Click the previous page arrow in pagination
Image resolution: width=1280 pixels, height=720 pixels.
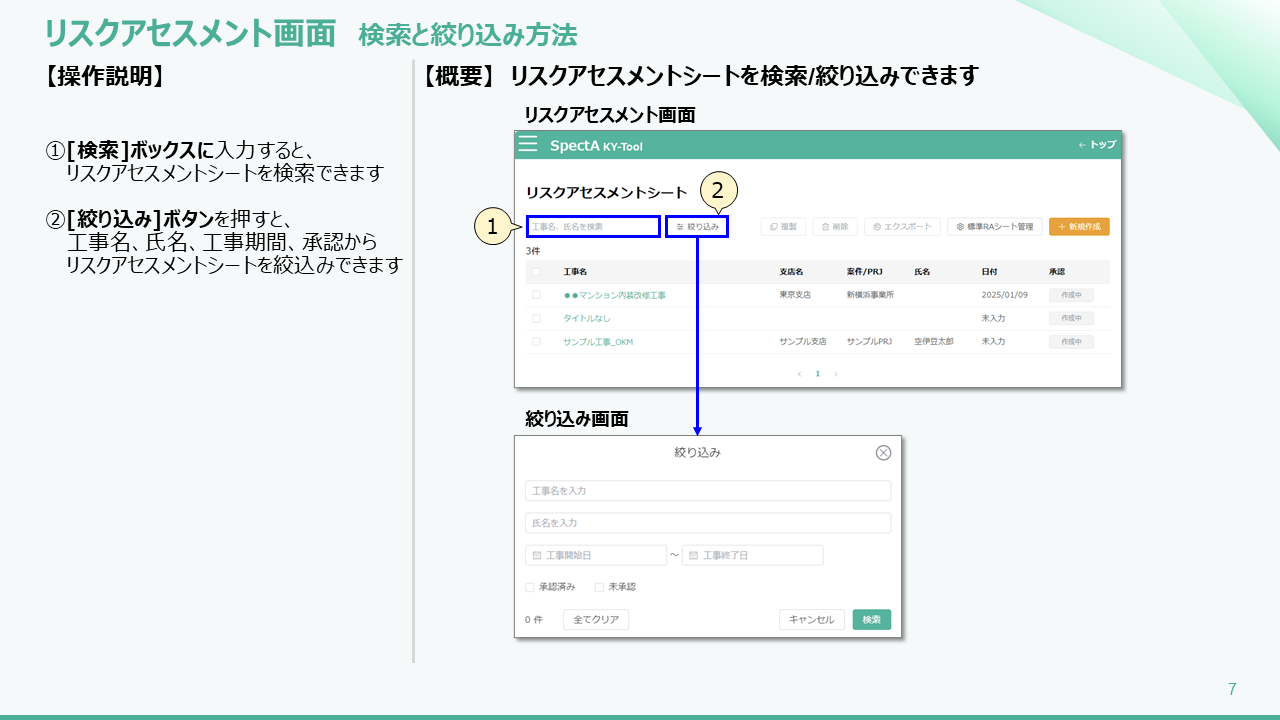(799, 374)
